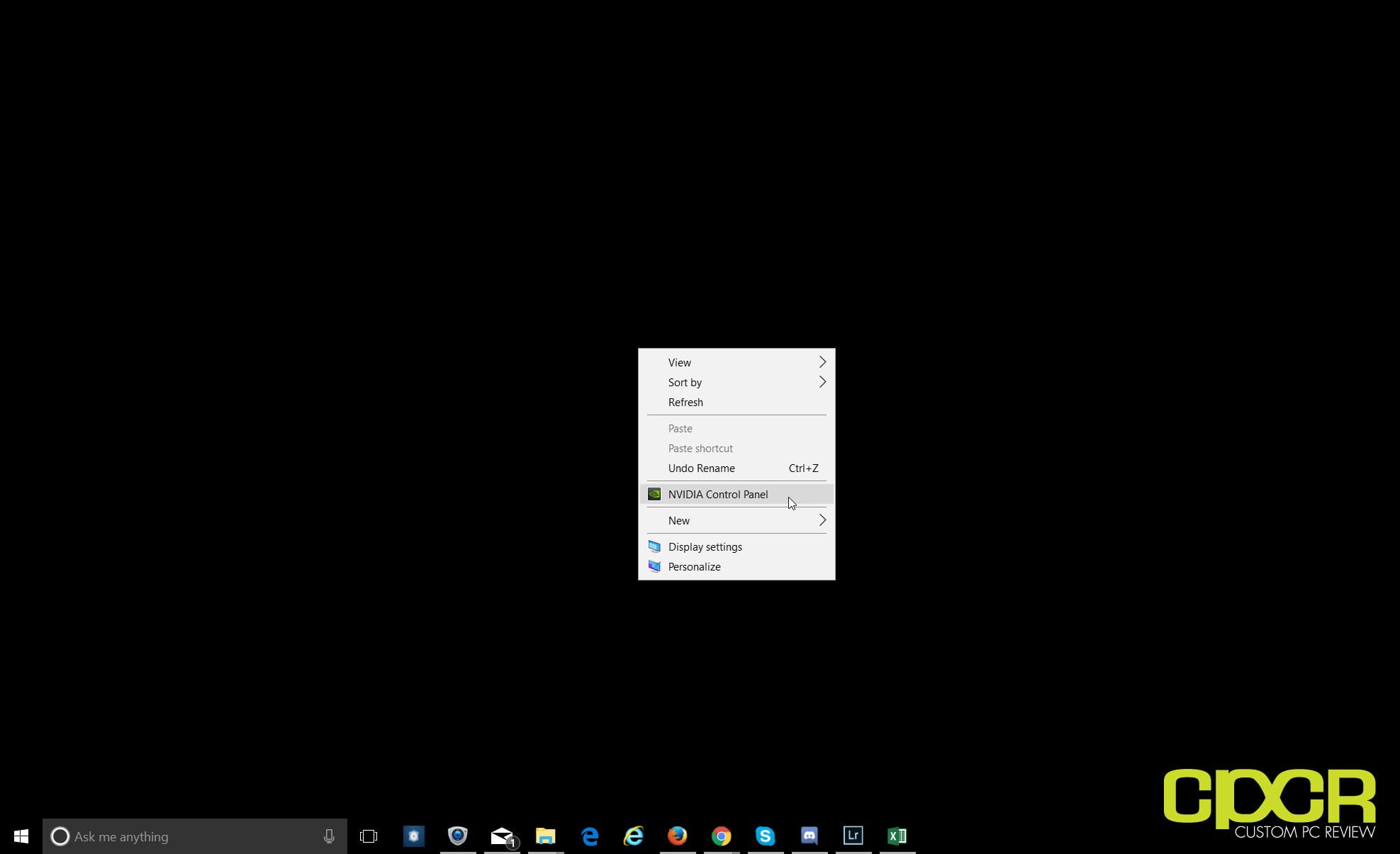Expand the View submenu arrow
Viewport: 1400px width, 854px height.
822,362
